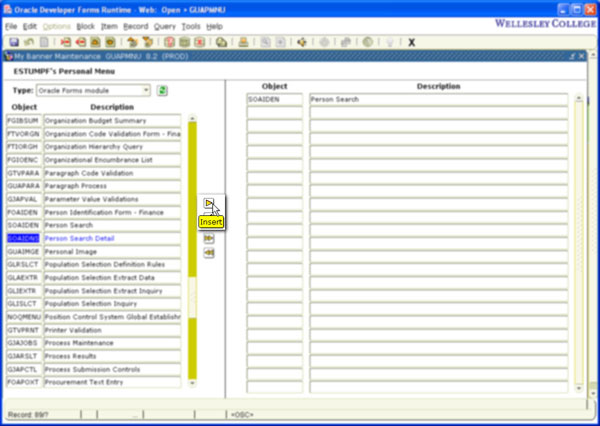The width and height of the screenshot is (600, 426).
Task: Open the Edit menu
Action: point(29,26)
